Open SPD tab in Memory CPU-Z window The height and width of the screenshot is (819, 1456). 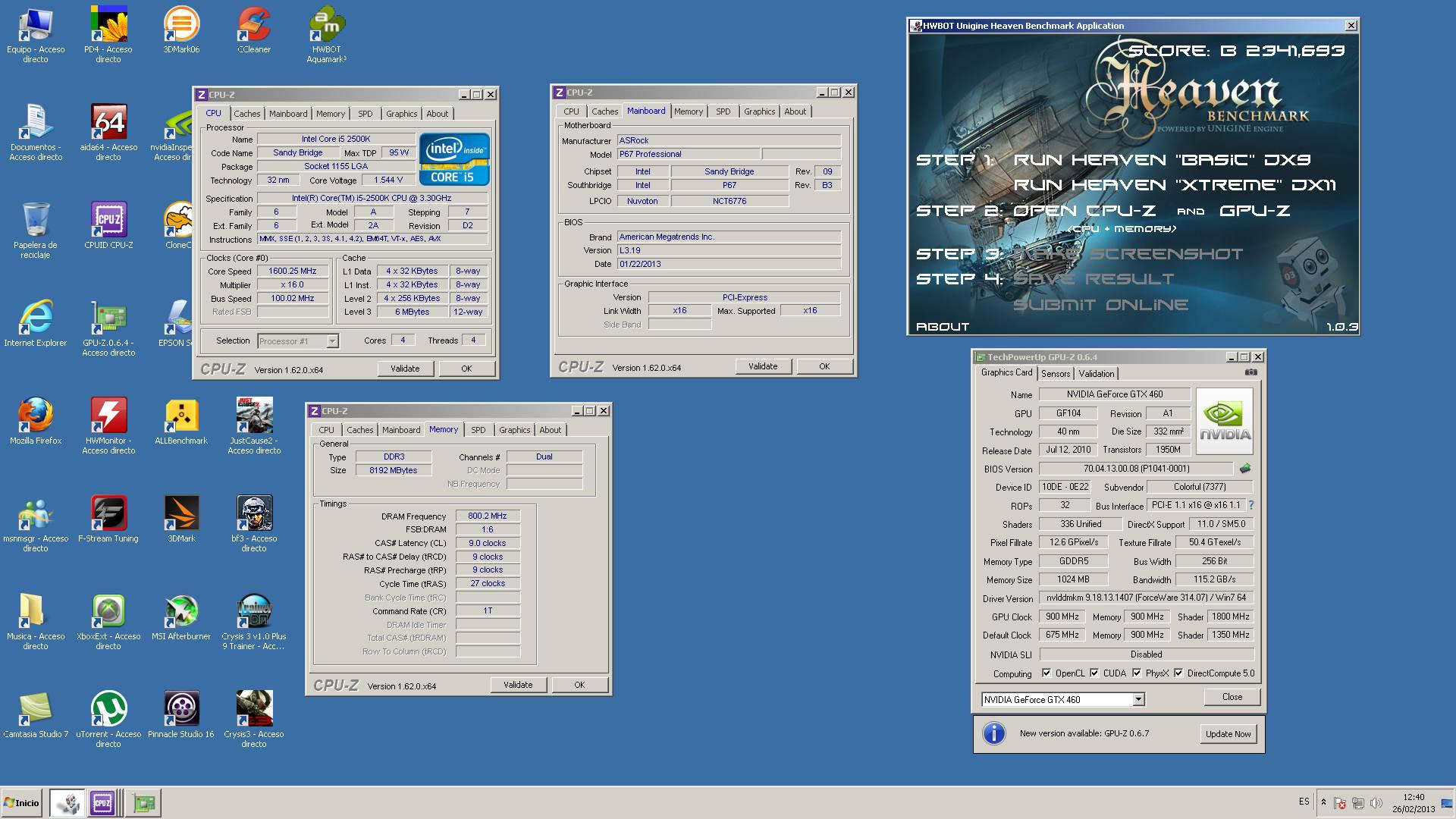point(478,430)
